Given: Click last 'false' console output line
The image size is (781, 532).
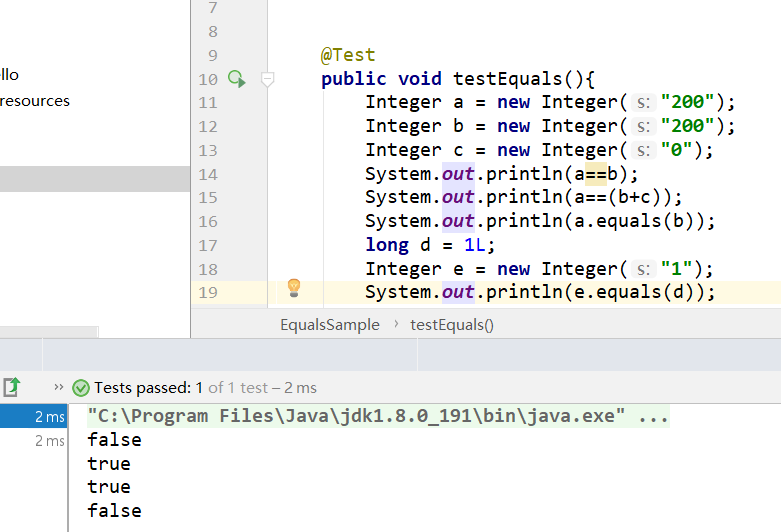Looking at the screenshot, I should click(x=115, y=511).
